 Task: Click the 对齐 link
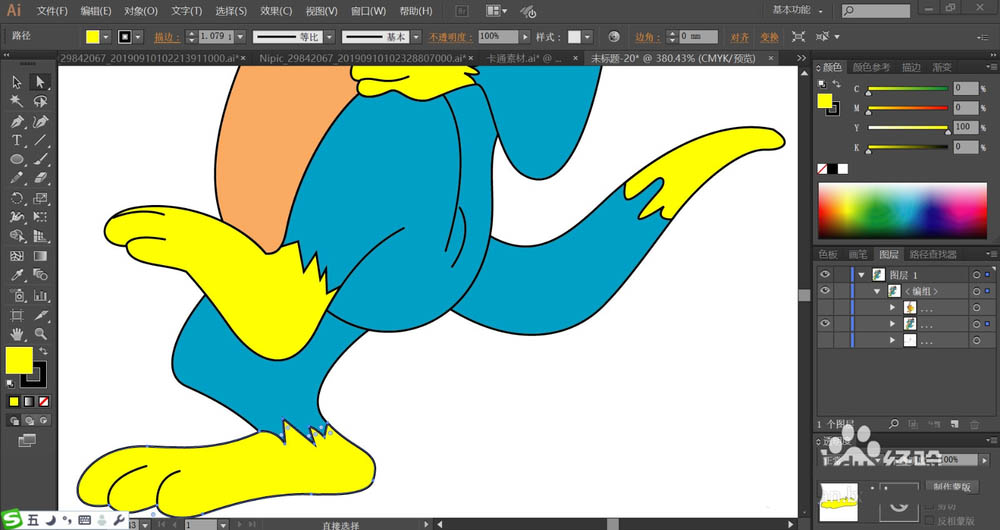[740, 37]
